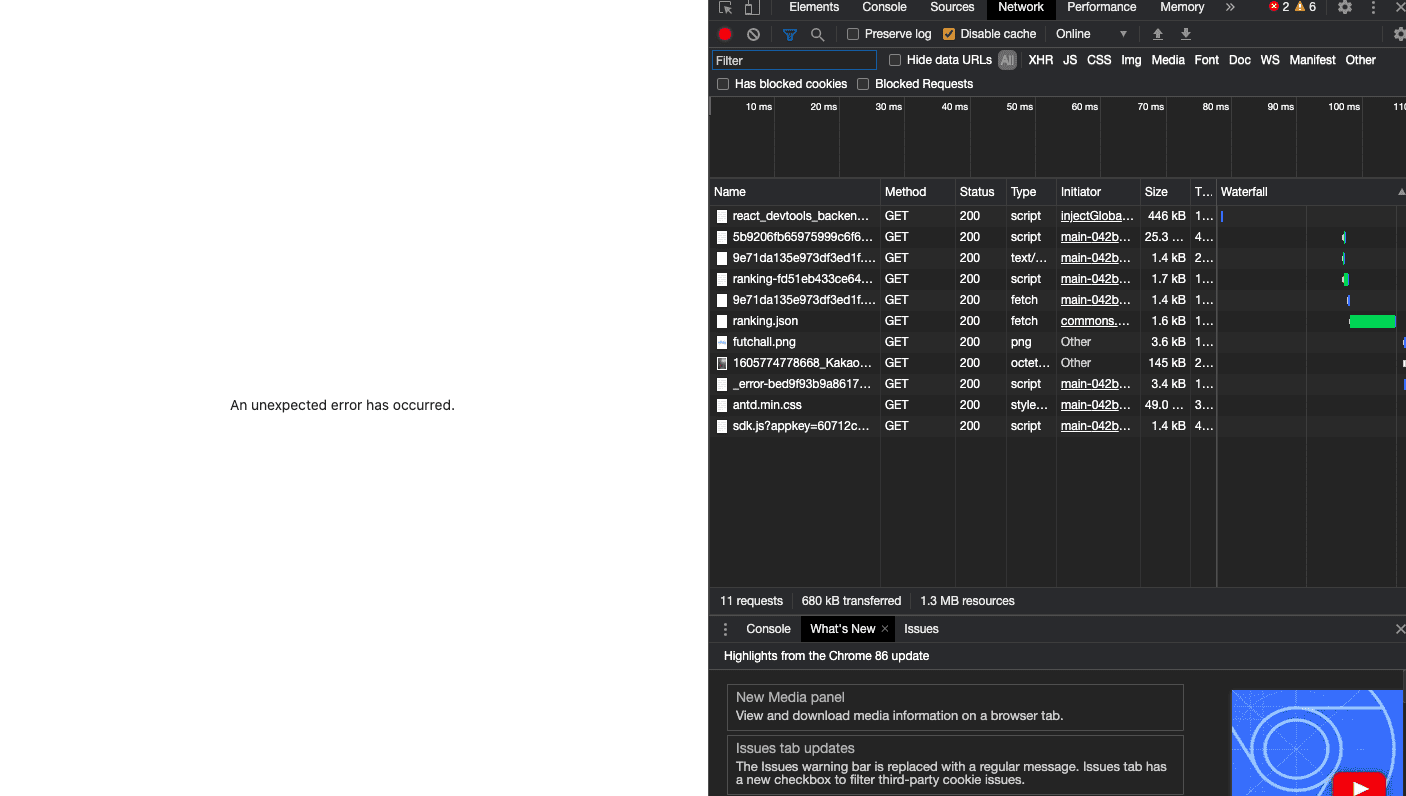Uncheck the Disable cache checkbox
The image size is (1406, 796).
point(949,34)
